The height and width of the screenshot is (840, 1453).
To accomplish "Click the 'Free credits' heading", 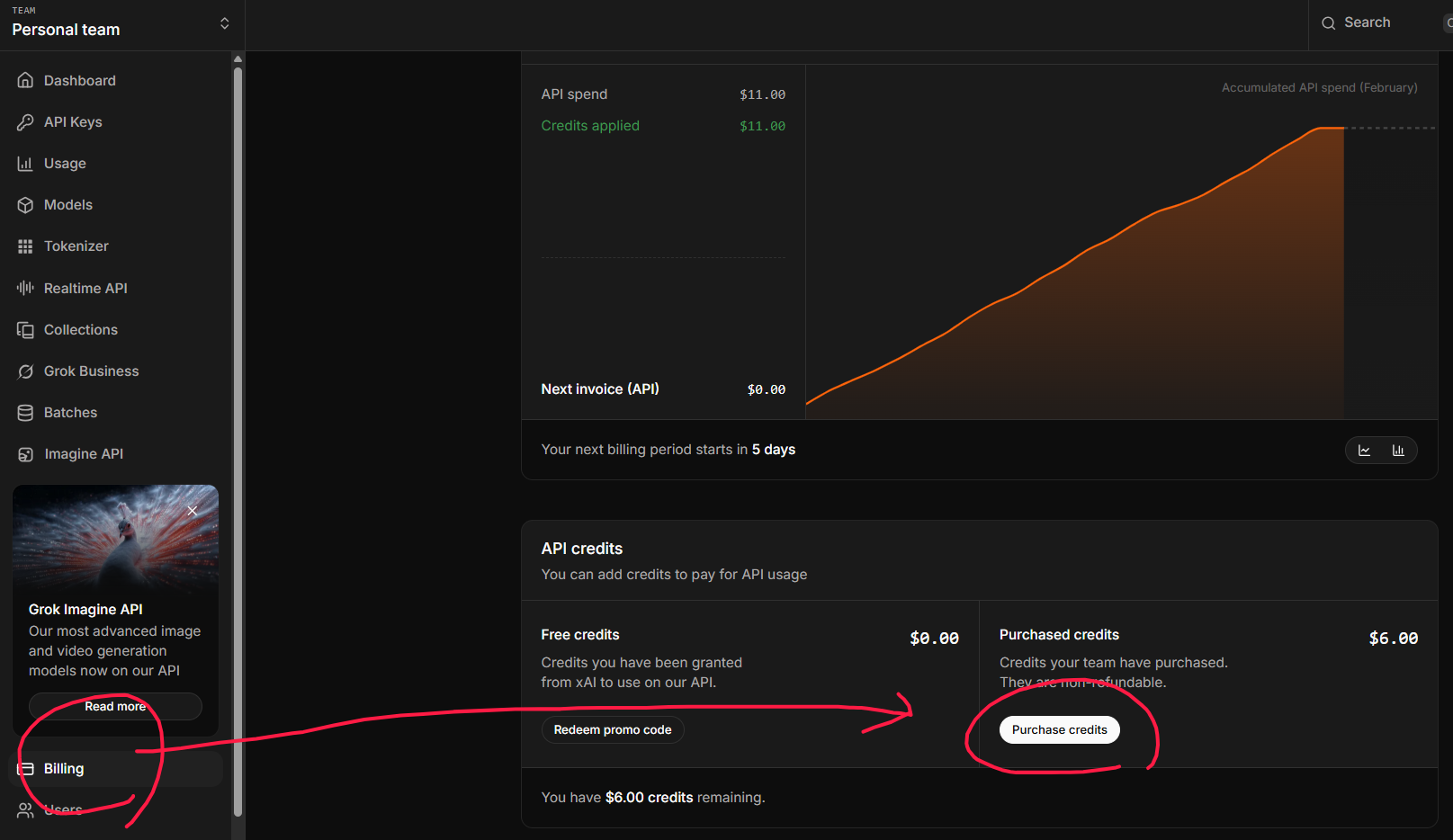I will (x=580, y=634).
